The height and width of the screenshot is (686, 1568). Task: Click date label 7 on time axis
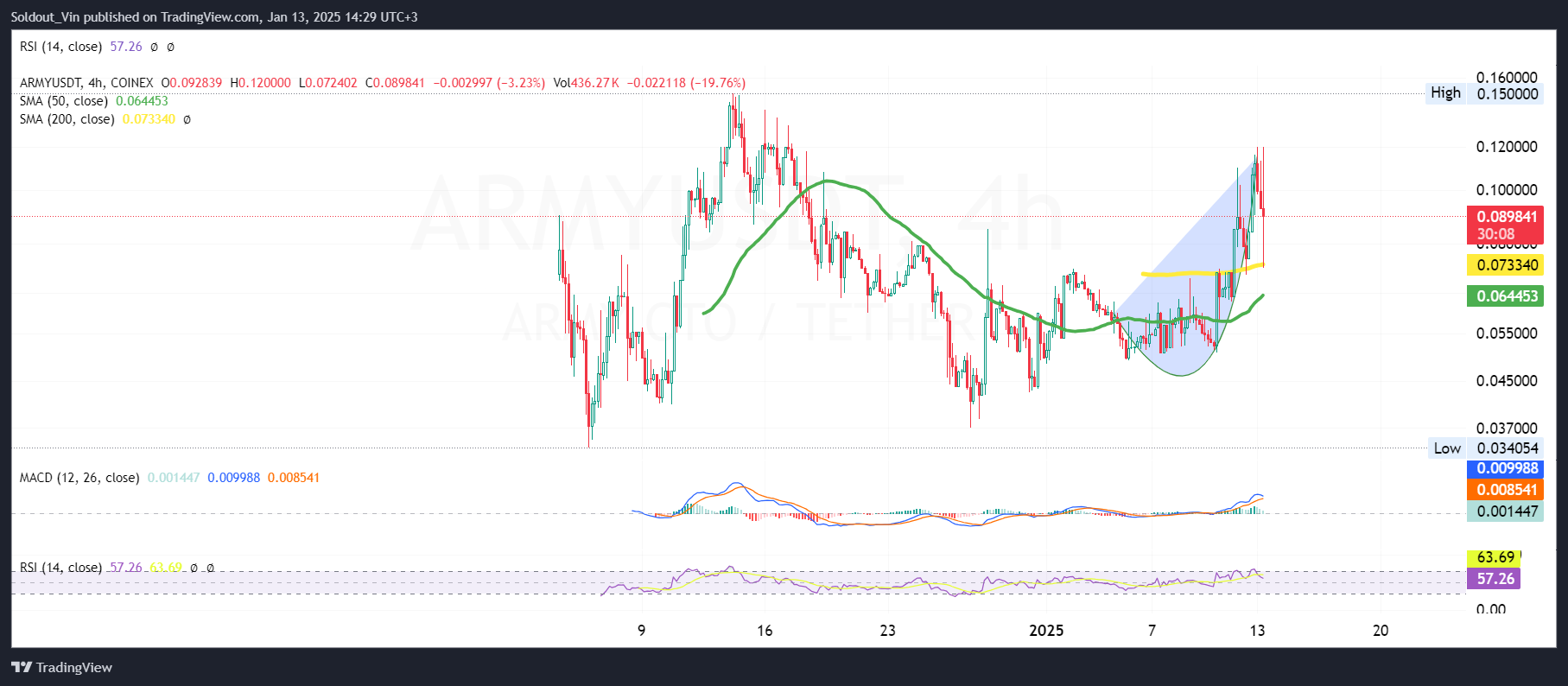point(1152,631)
